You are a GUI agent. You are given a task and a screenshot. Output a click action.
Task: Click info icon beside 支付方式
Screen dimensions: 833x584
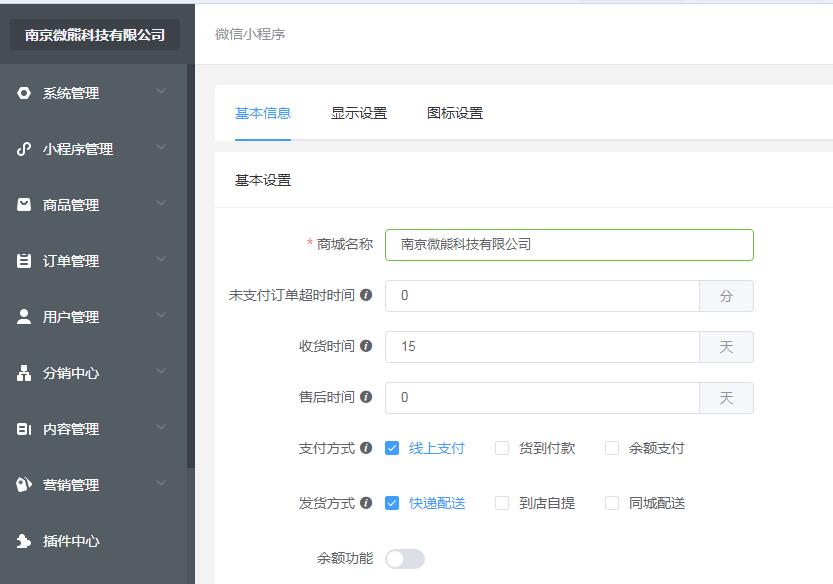366,448
